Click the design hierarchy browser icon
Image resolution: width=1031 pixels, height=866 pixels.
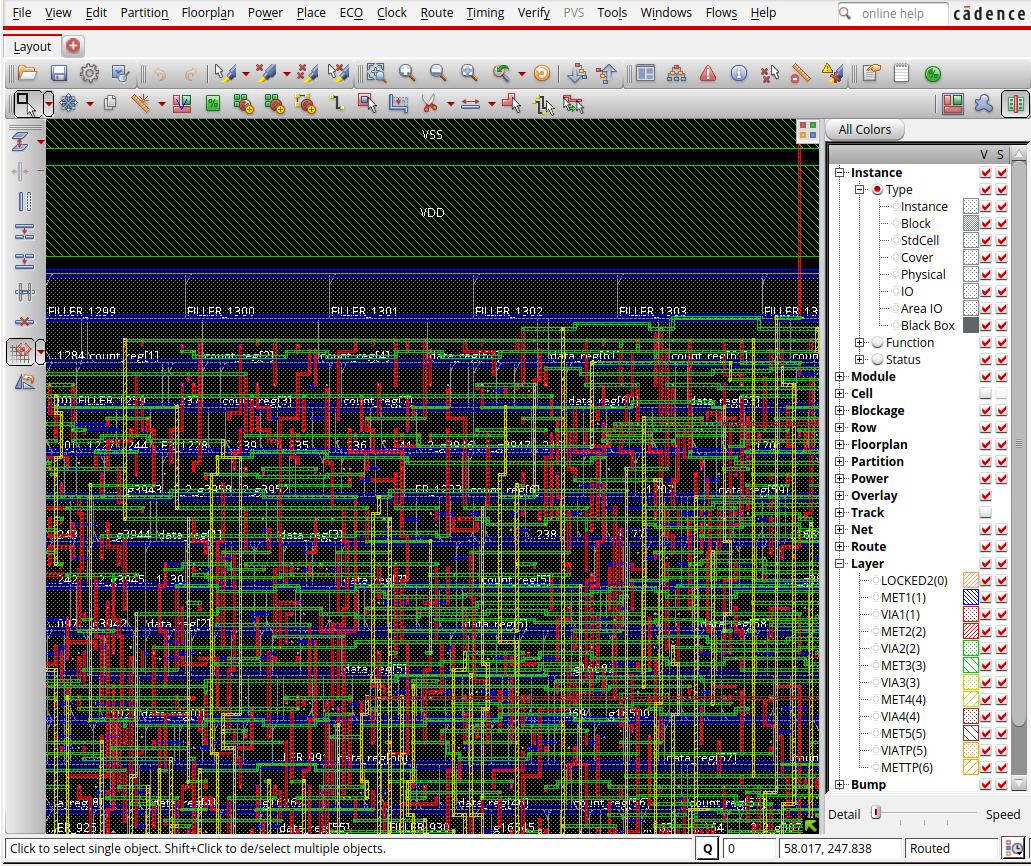click(677, 73)
